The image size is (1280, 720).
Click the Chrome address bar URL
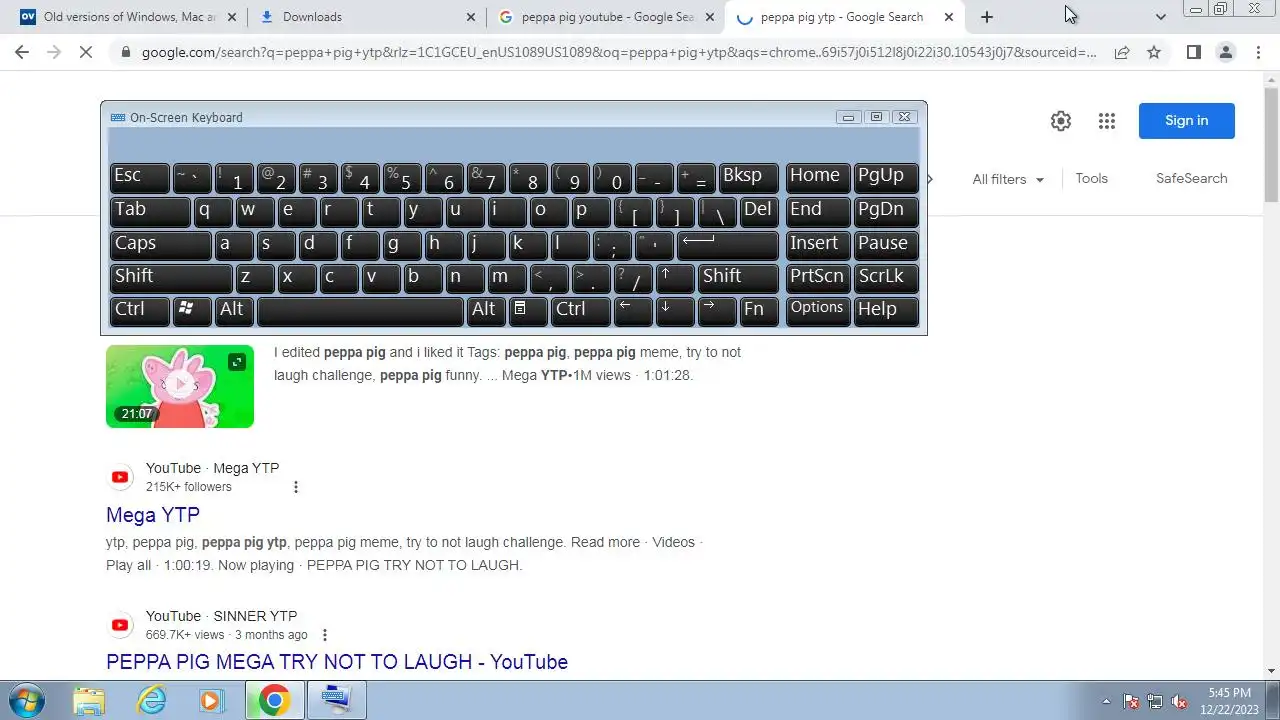(619, 52)
